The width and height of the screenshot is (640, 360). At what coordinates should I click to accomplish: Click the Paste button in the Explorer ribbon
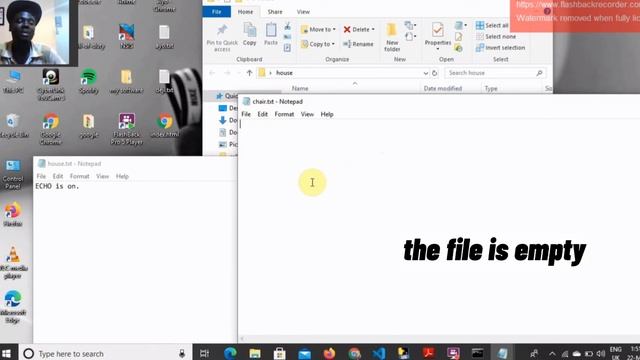click(271, 34)
